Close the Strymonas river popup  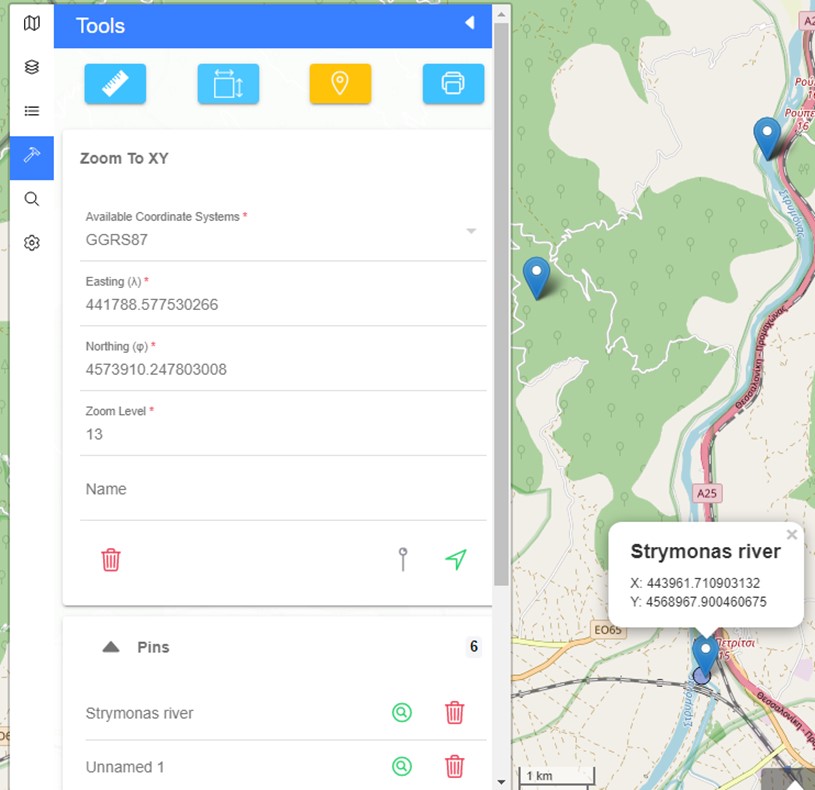pyautogui.click(x=792, y=535)
